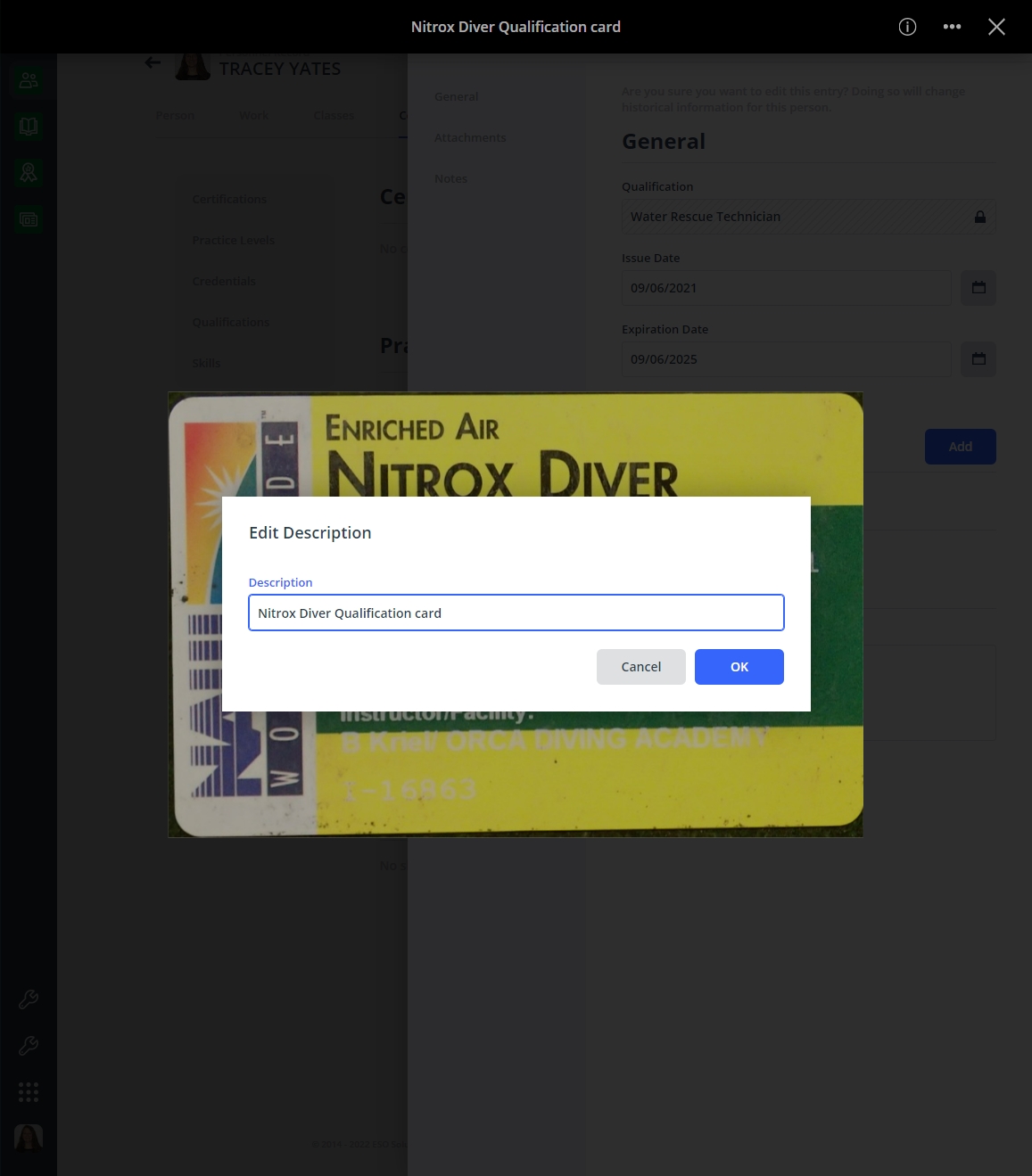Click the Tracey Yates profile photo

[193, 67]
